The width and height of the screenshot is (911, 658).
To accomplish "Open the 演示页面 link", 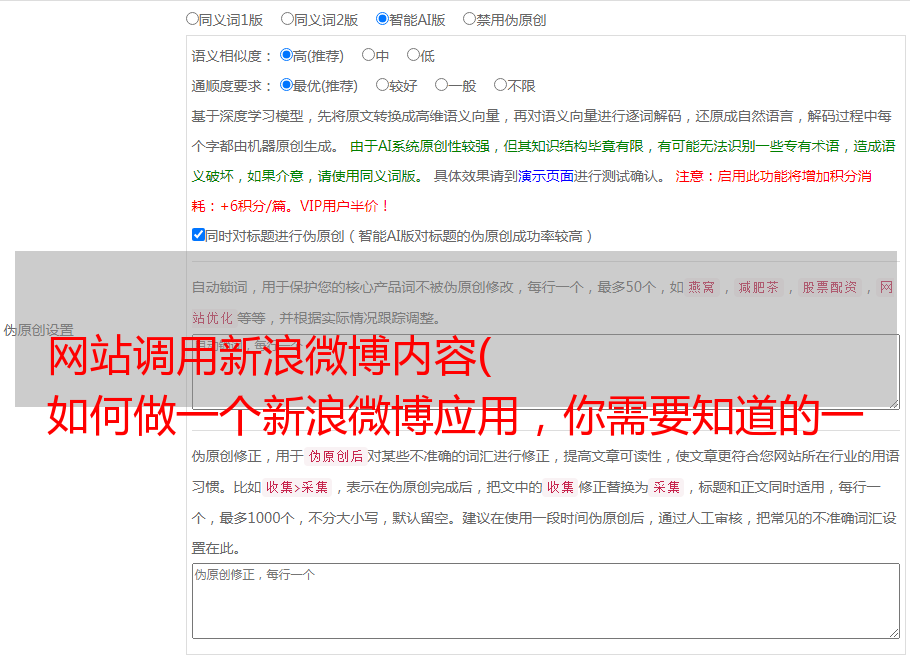I will pos(546,176).
